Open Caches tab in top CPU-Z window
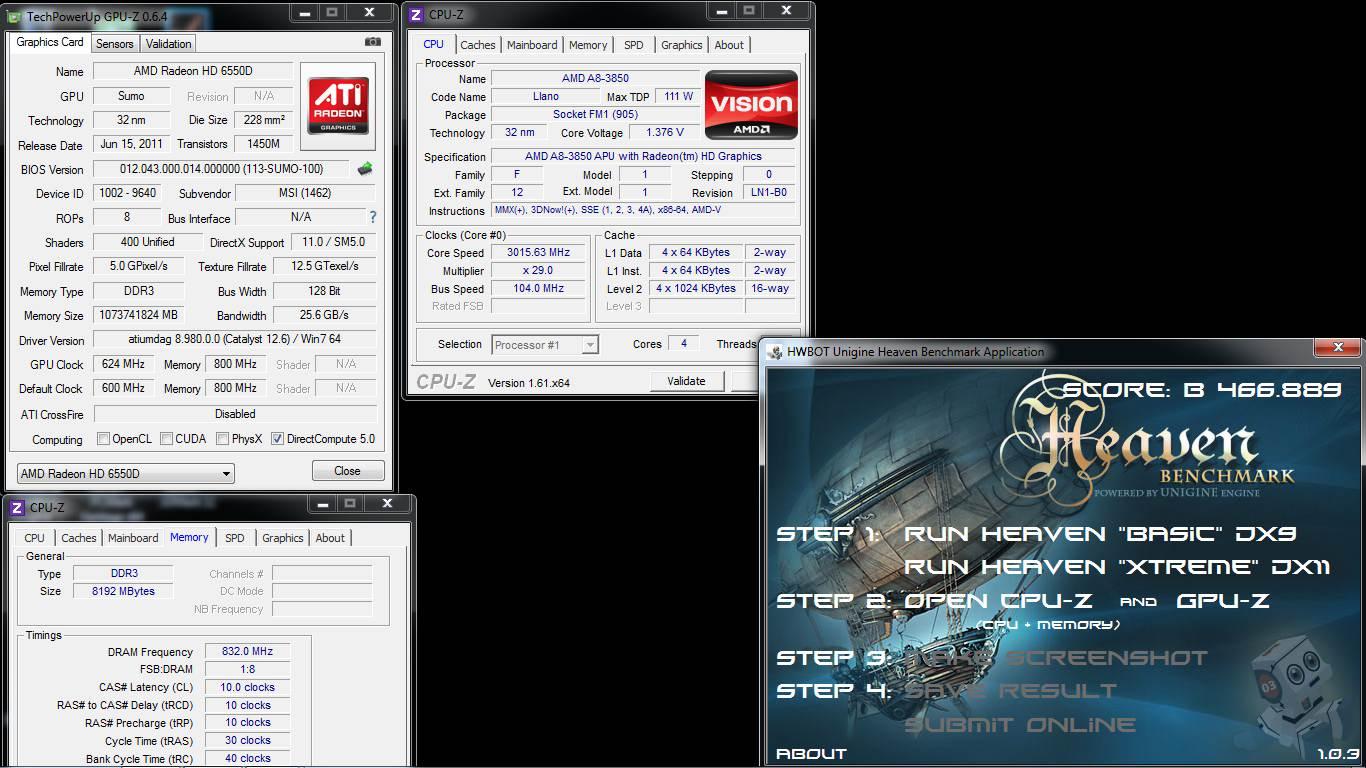 (478, 45)
